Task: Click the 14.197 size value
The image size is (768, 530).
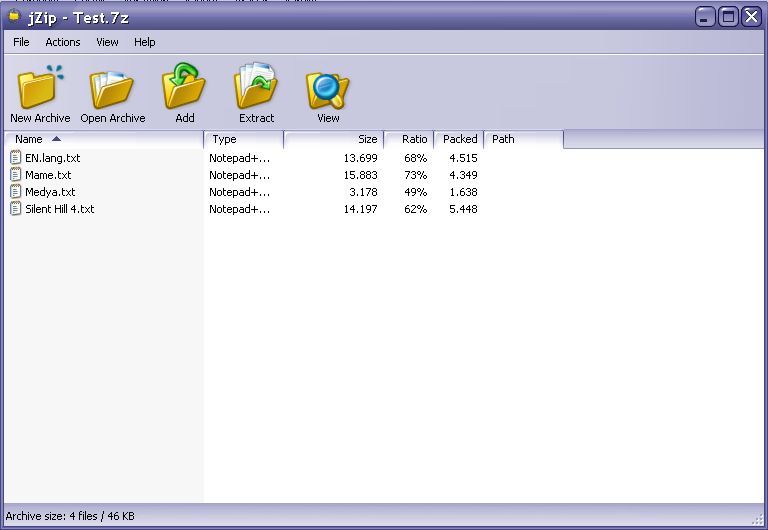Action: (x=360, y=209)
